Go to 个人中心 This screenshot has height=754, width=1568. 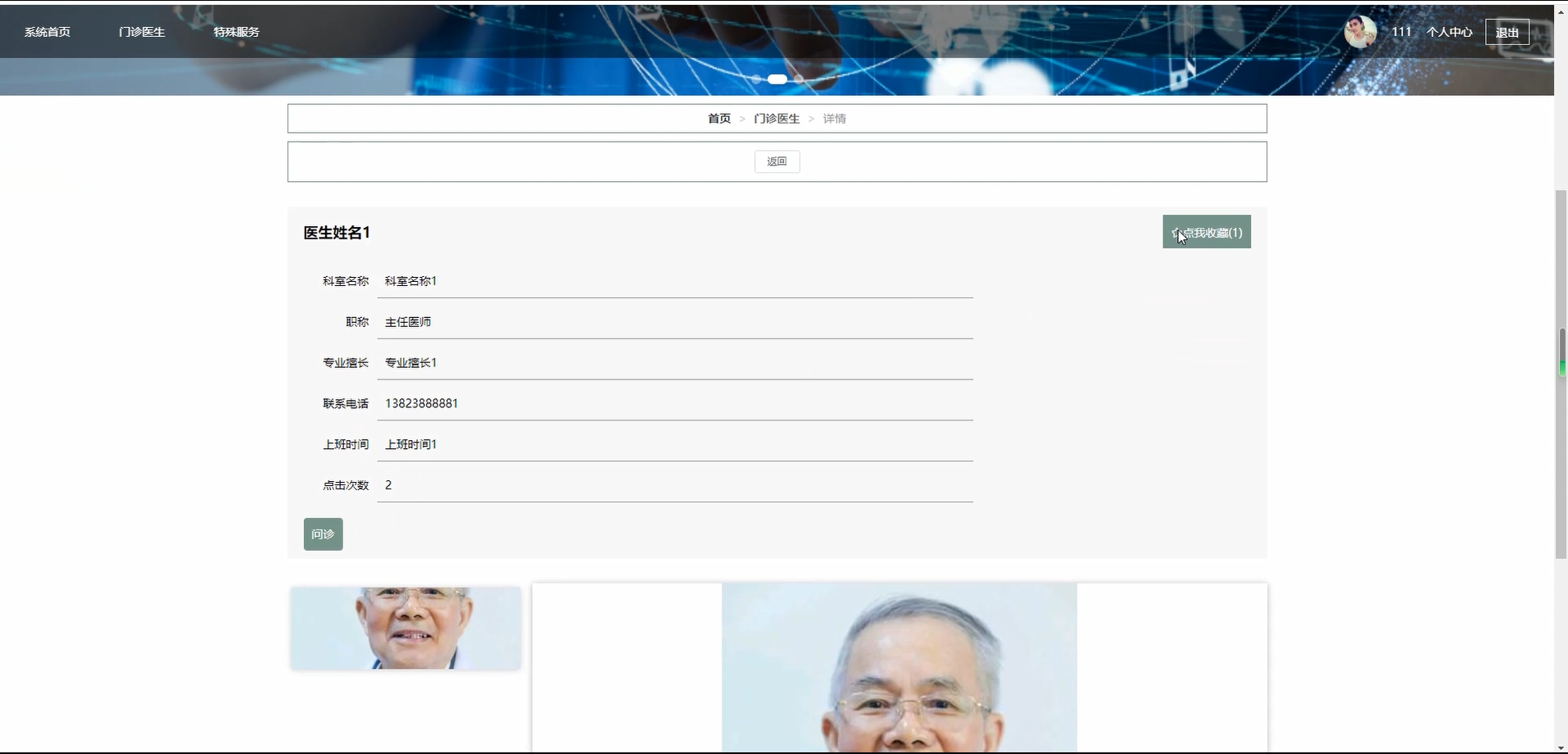(1449, 32)
